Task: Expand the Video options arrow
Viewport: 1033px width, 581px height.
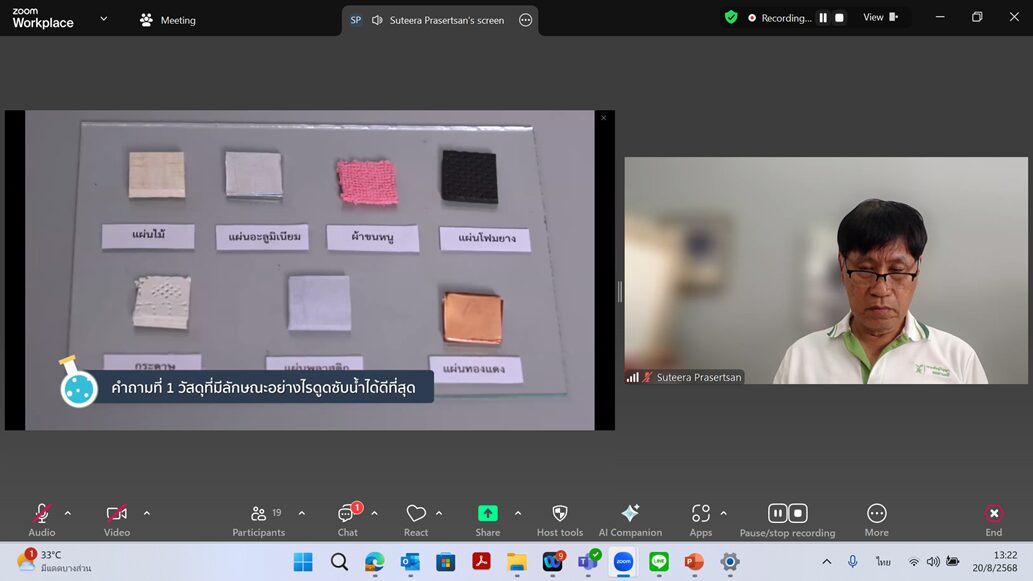Action: pos(147,513)
